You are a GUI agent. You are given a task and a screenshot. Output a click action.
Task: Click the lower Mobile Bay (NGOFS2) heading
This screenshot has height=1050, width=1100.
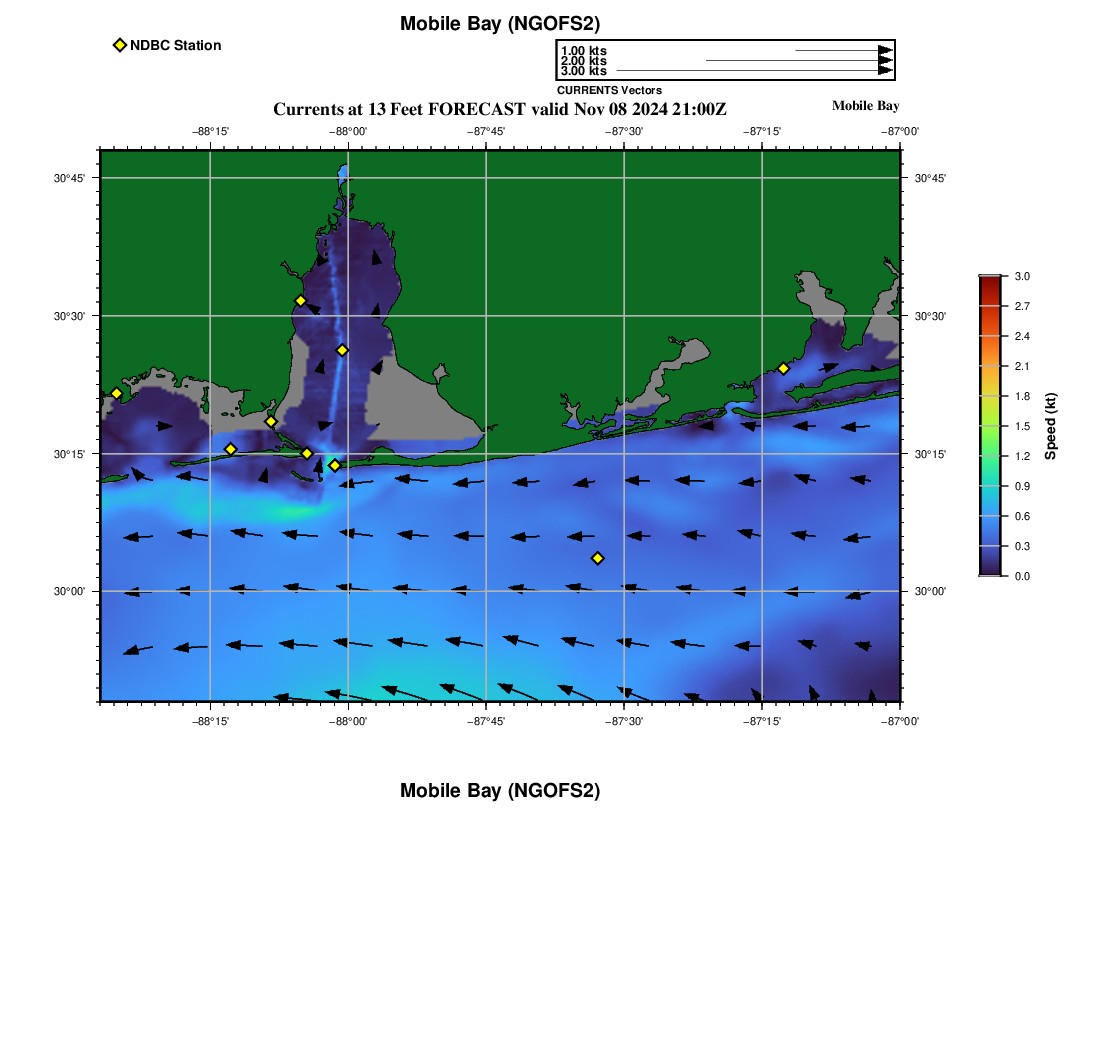tap(500, 791)
